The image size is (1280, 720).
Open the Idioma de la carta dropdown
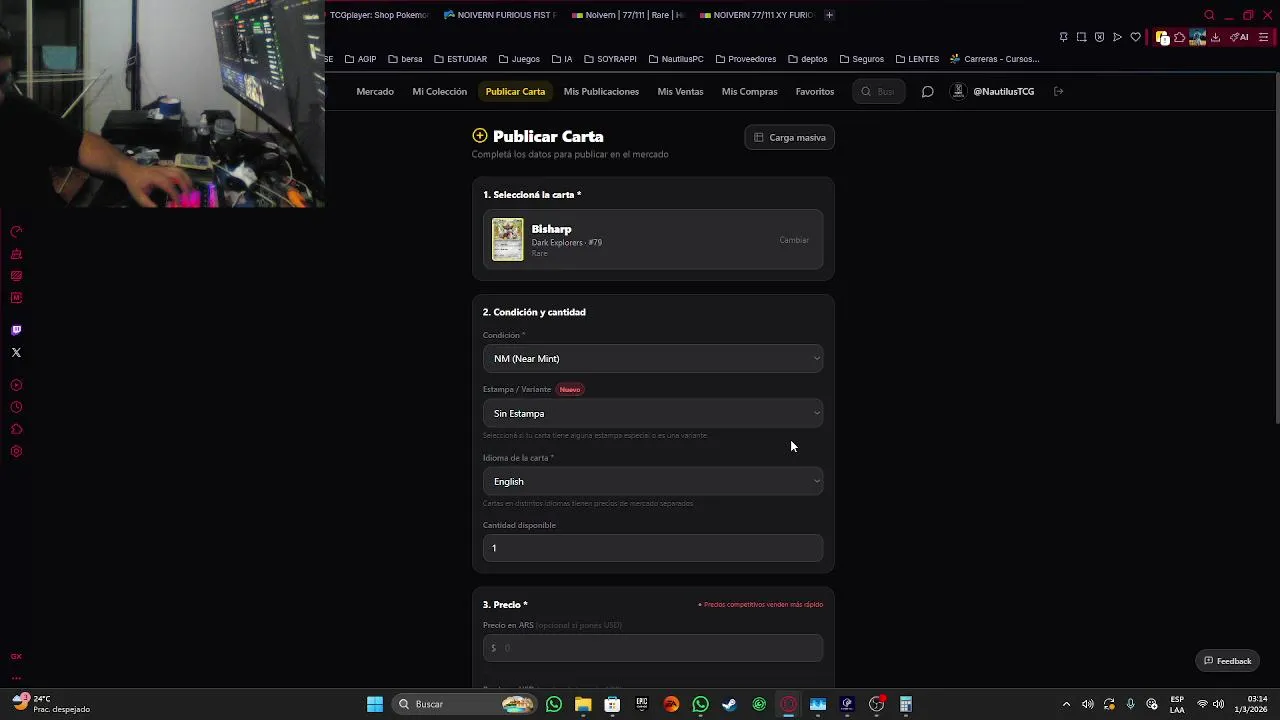coord(653,481)
